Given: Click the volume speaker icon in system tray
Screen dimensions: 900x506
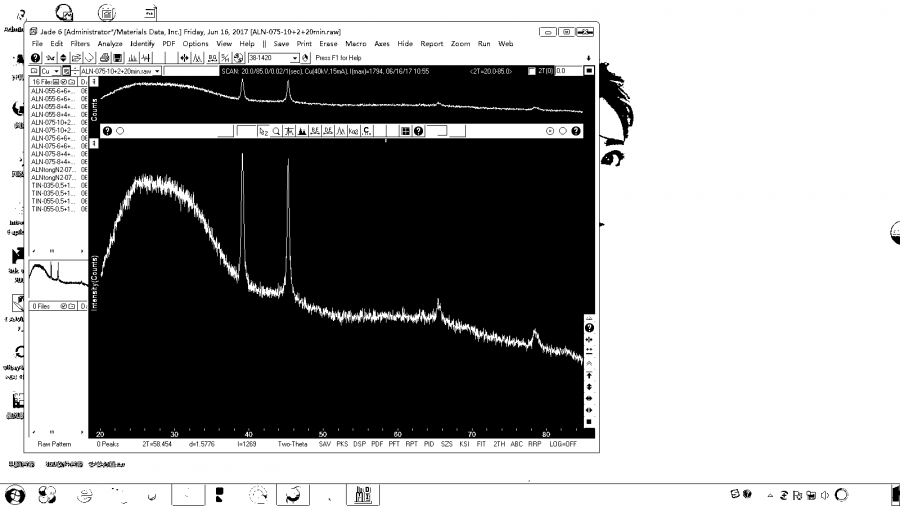Looking at the screenshot, I should click(825, 495).
